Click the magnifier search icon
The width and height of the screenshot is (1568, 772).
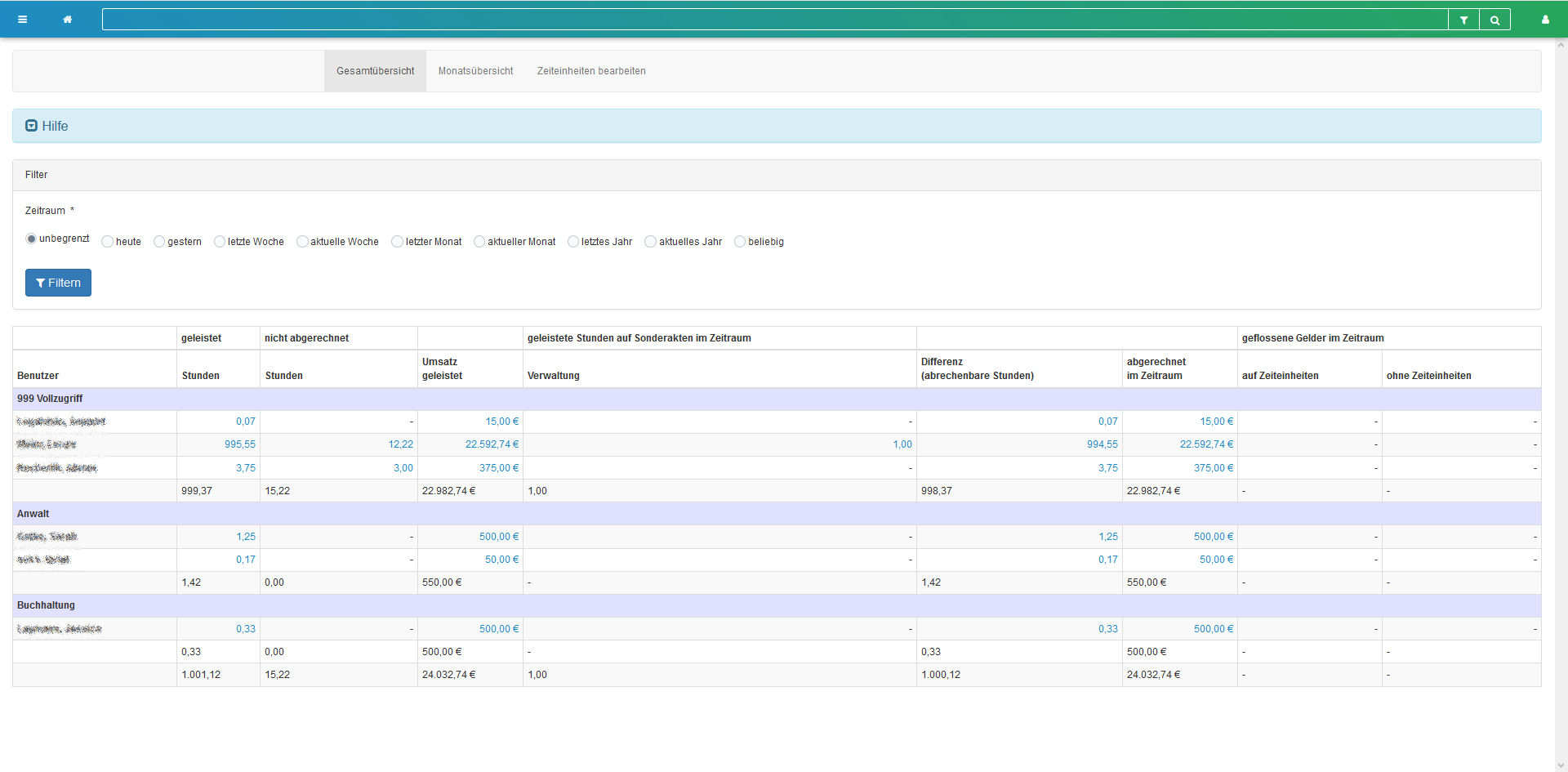pos(1494,20)
